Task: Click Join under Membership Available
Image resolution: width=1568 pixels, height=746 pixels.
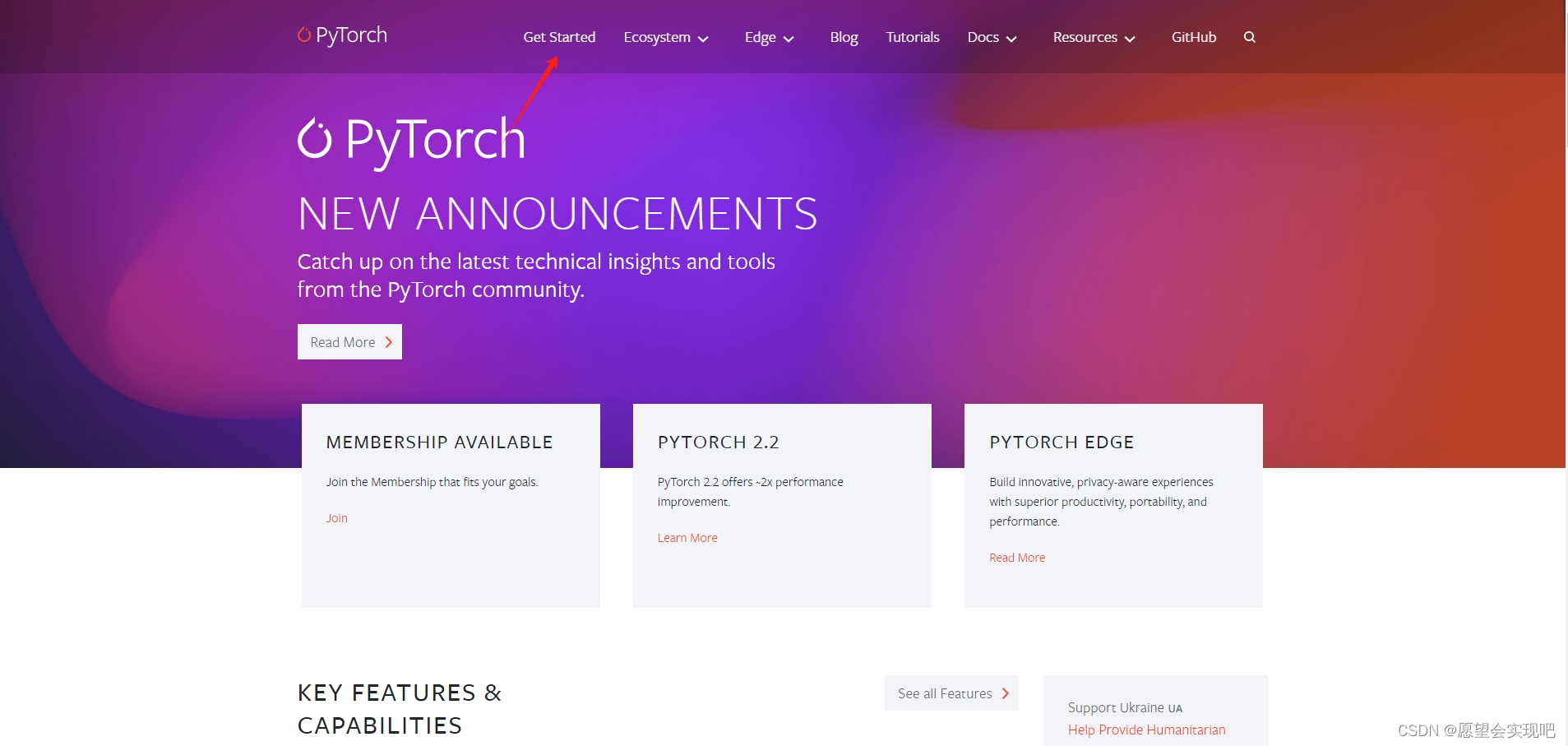Action: (x=336, y=517)
